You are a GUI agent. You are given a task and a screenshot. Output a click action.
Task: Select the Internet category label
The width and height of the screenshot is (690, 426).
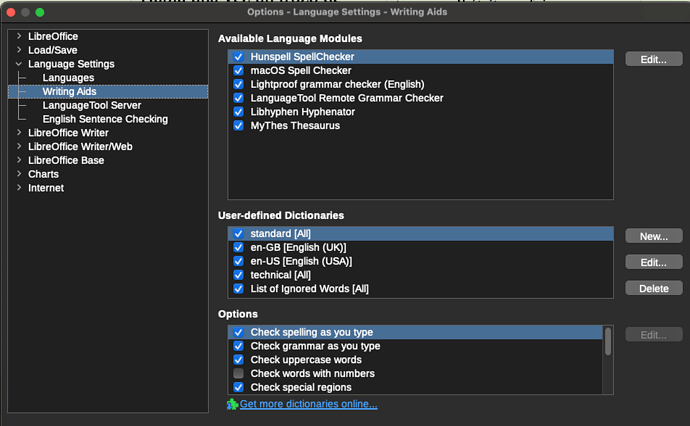coord(46,188)
